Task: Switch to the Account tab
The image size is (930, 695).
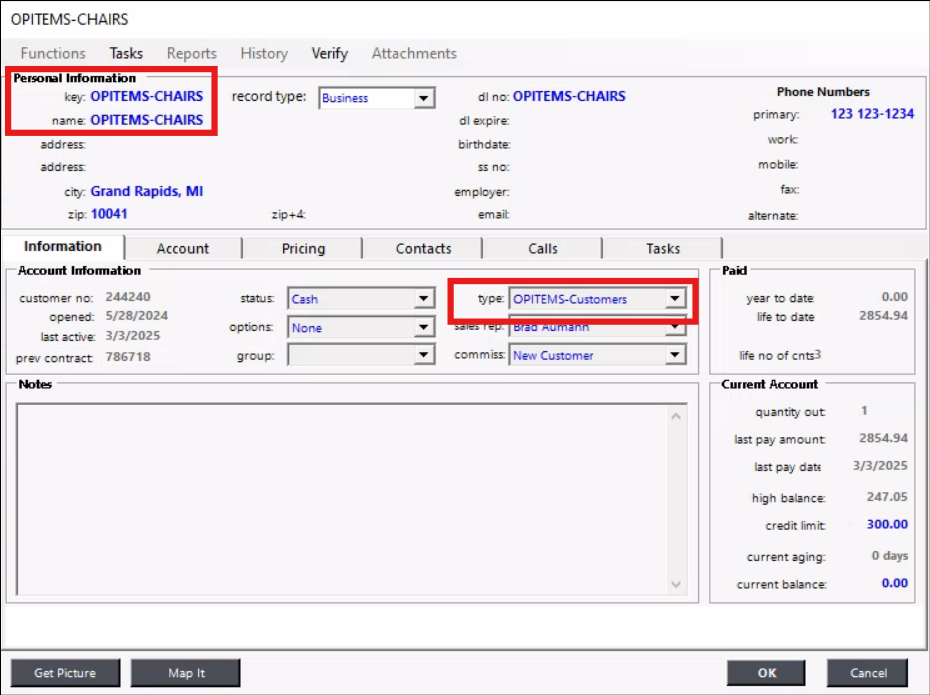Action: click(183, 248)
